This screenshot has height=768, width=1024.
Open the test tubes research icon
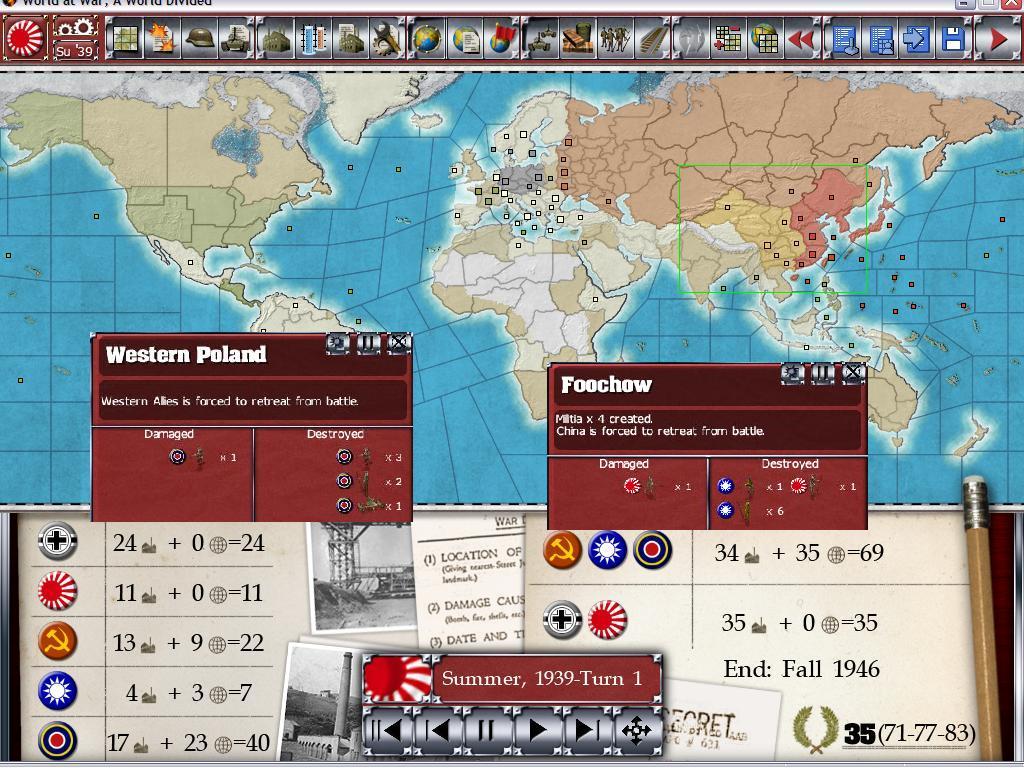pos(312,39)
